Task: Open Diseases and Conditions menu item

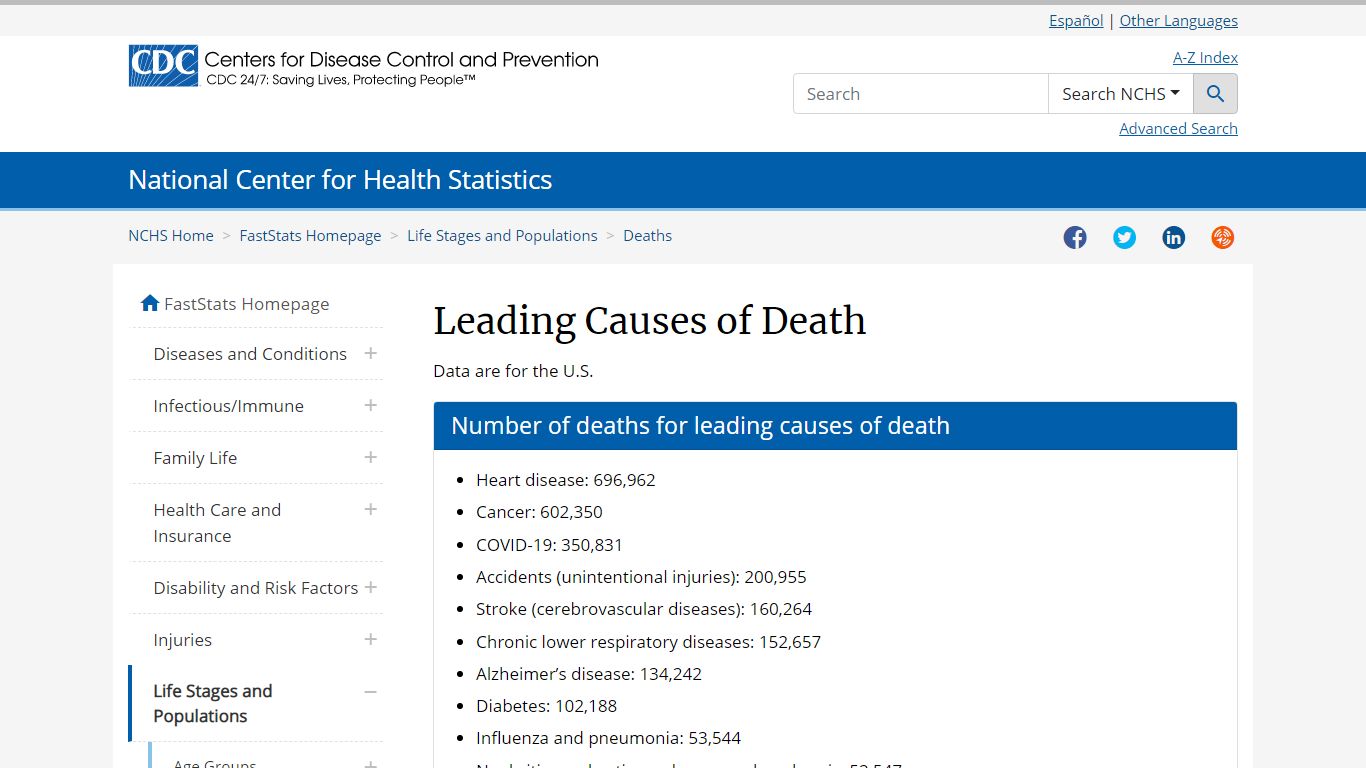Action: 250,354
